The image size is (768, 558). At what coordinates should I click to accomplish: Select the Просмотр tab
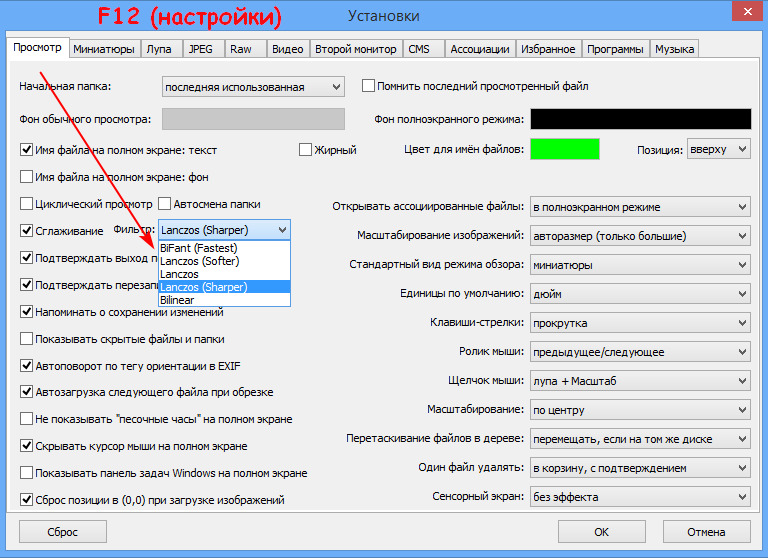pos(38,48)
